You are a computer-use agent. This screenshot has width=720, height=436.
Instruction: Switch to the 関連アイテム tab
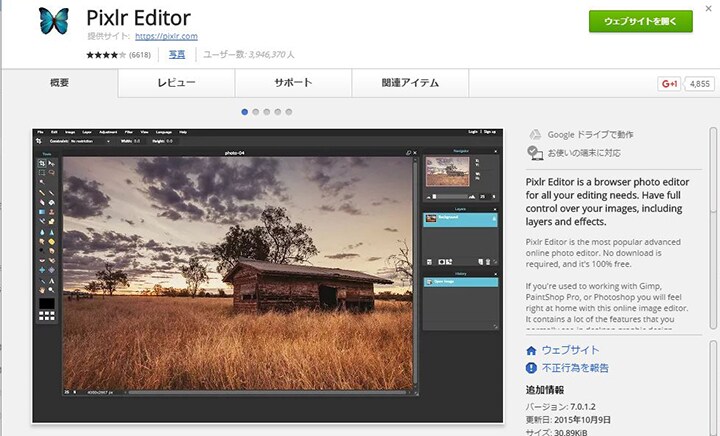click(410, 83)
